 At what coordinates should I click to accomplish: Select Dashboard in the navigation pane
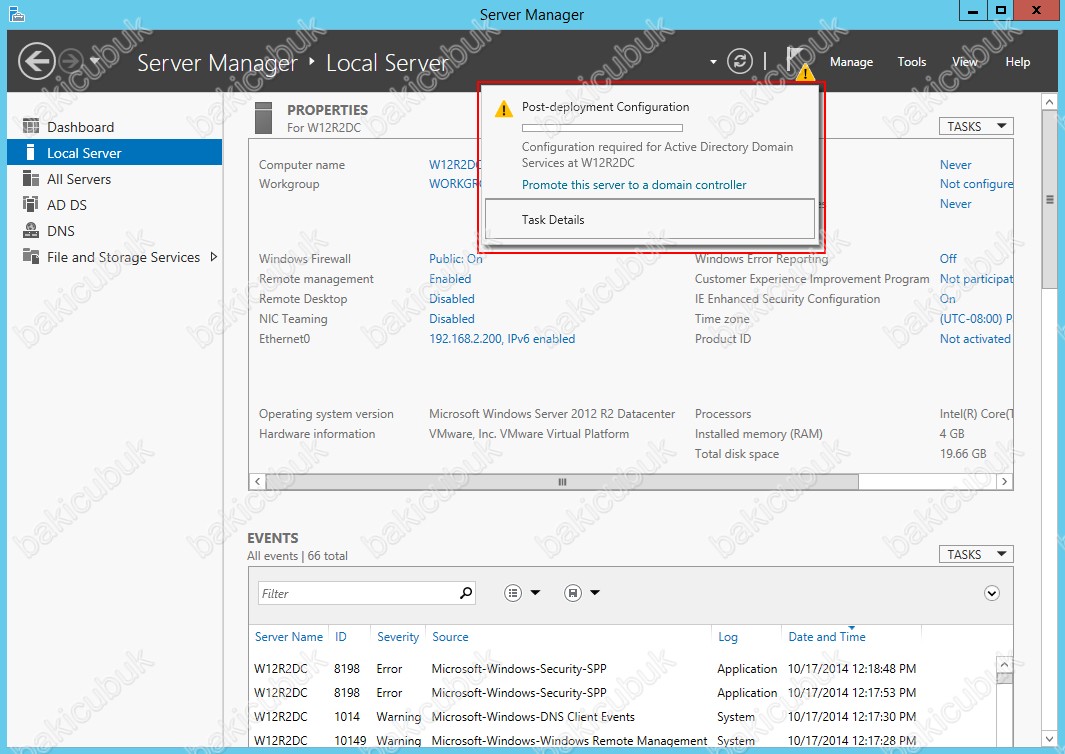pyautogui.click(x=114, y=127)
